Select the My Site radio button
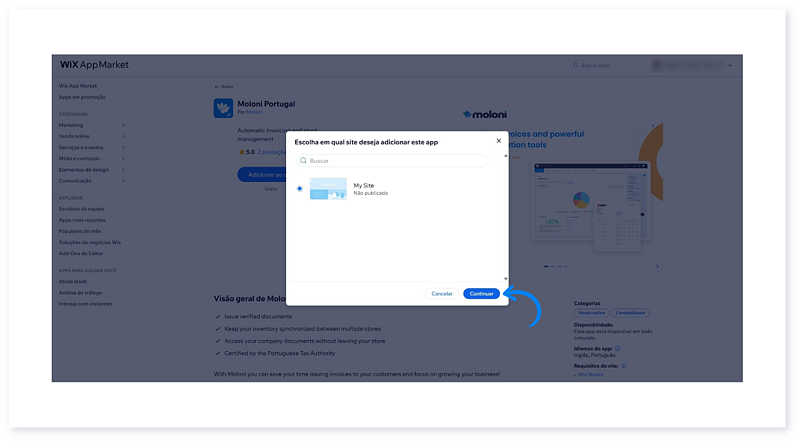 299,188
